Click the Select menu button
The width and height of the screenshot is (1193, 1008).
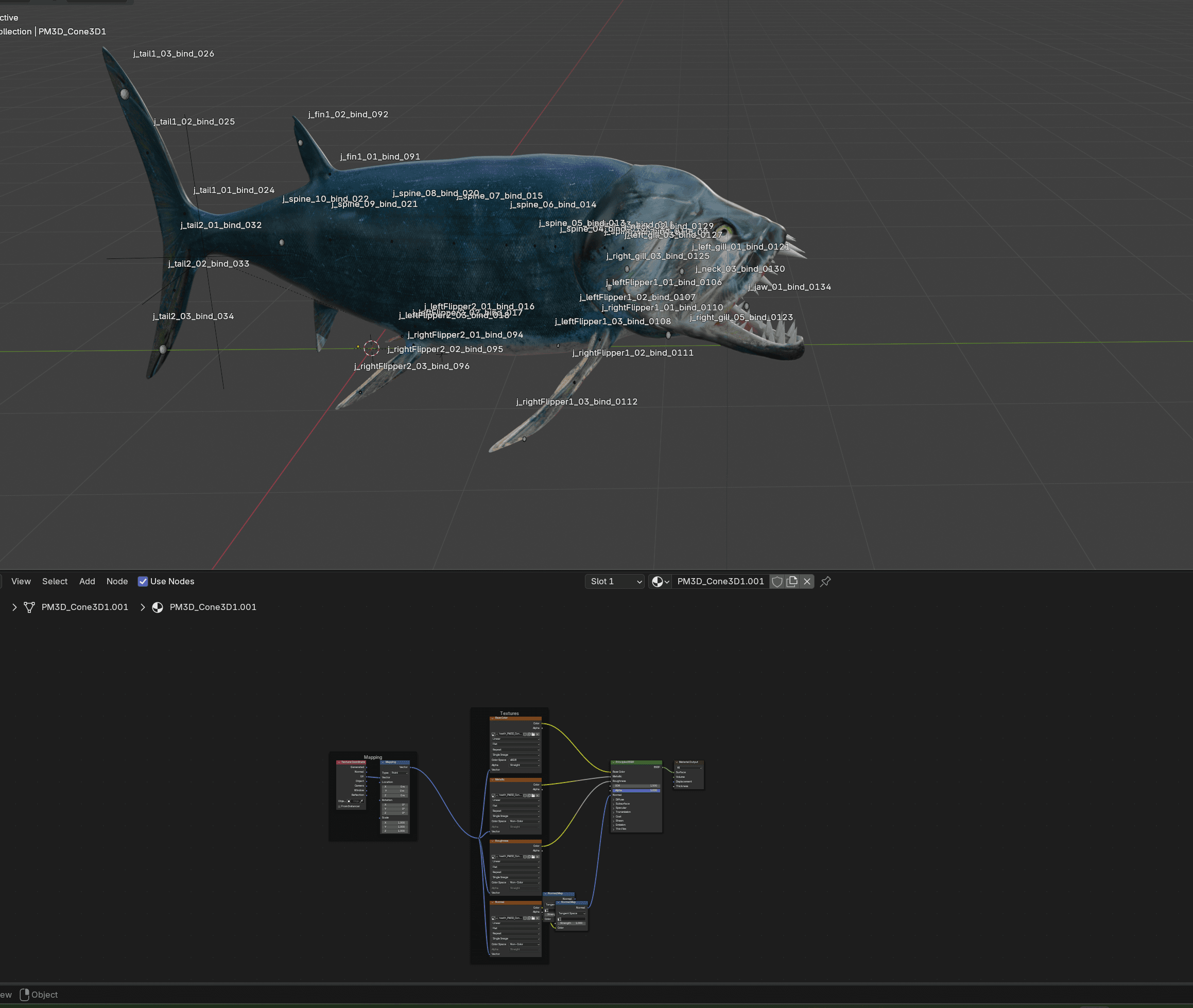(55, 581)
